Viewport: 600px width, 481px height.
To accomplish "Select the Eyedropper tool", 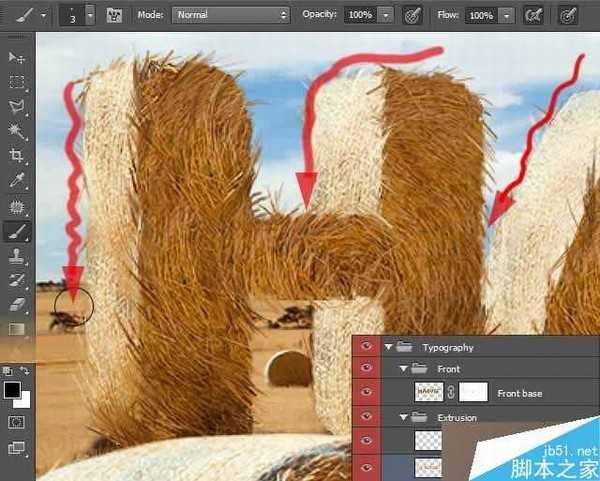I will click(17, 181).
